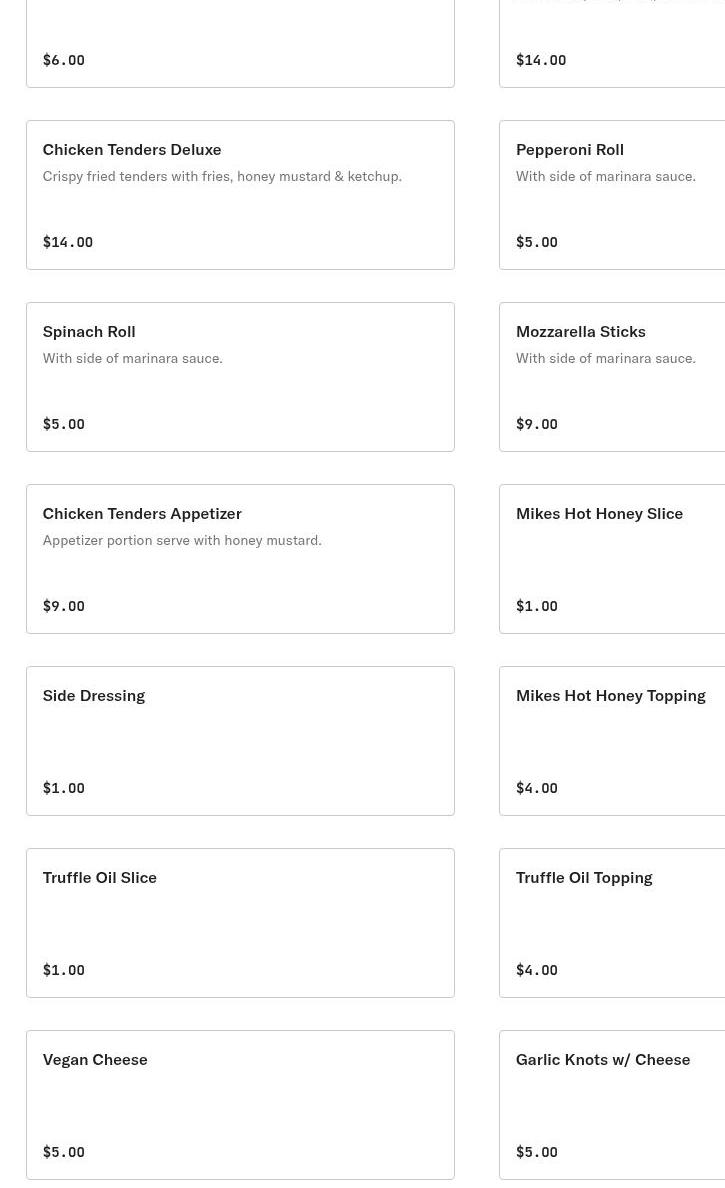This screenshot has height=1188, width=725.
Task: Click the Crispy fried tenders description text
Action: [x=222, y=177]
